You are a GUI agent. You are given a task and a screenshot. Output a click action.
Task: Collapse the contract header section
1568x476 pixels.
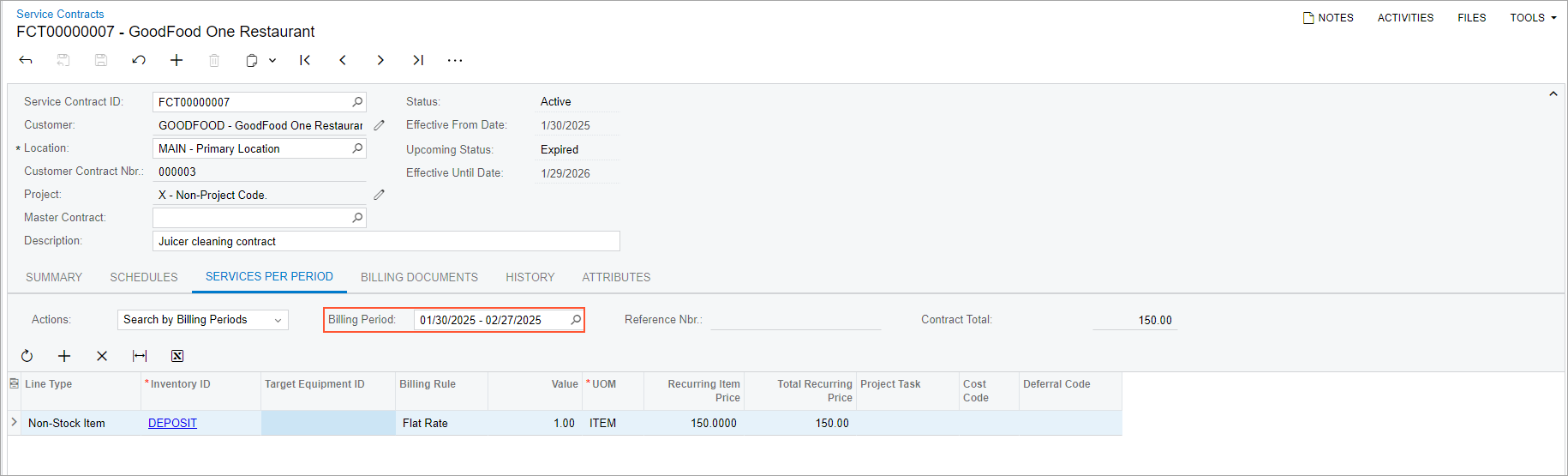1553,93
